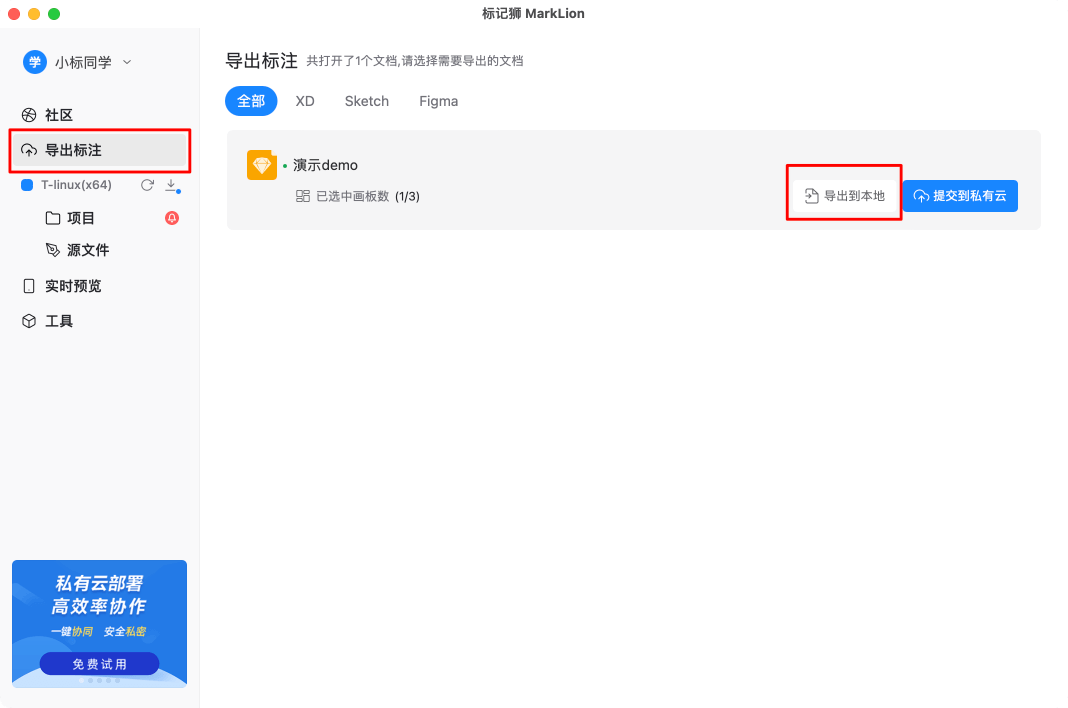The width and height of the screenshot is (1068, 708).
Task: Switch to the Sketch tab
Action: pos(366,101)
